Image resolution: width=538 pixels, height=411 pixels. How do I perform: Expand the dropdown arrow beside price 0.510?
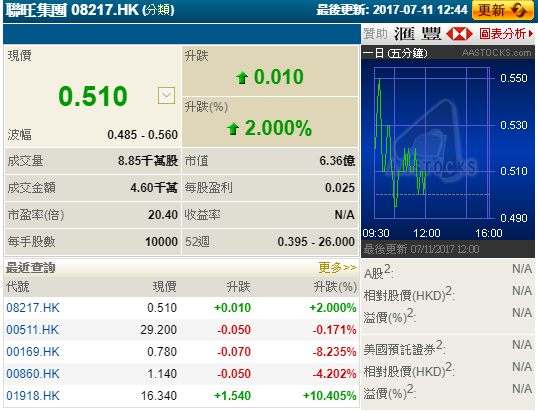pos(166,95)
